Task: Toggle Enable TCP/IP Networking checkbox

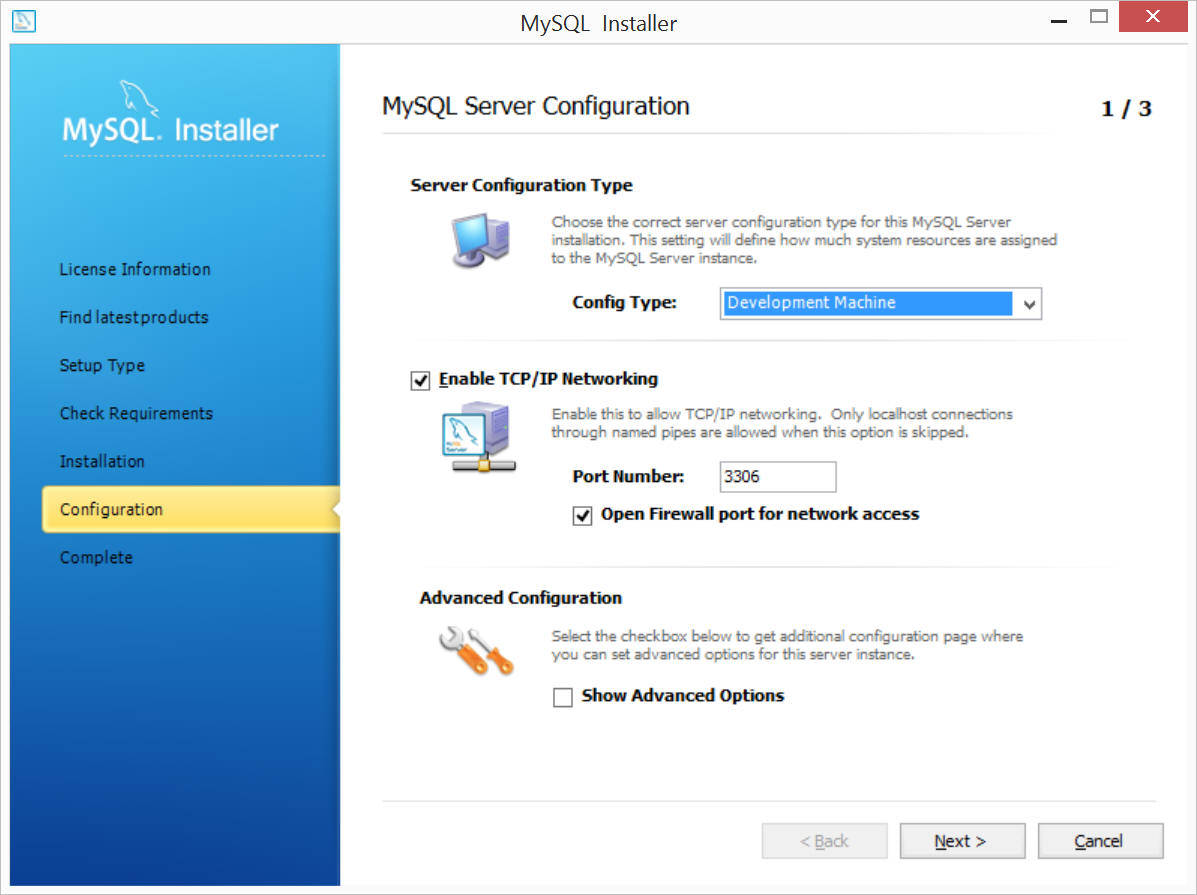Action: coord(420,380)
